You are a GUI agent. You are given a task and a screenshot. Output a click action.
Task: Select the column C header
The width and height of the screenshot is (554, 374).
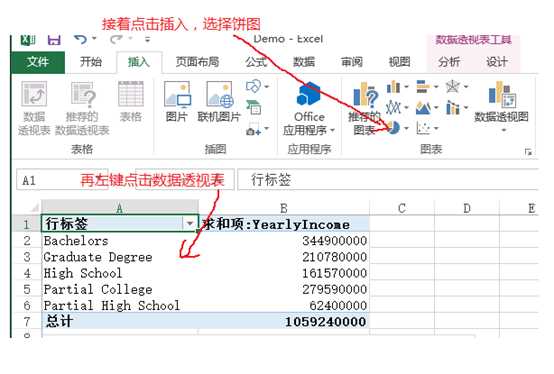(x=402, y=208)
